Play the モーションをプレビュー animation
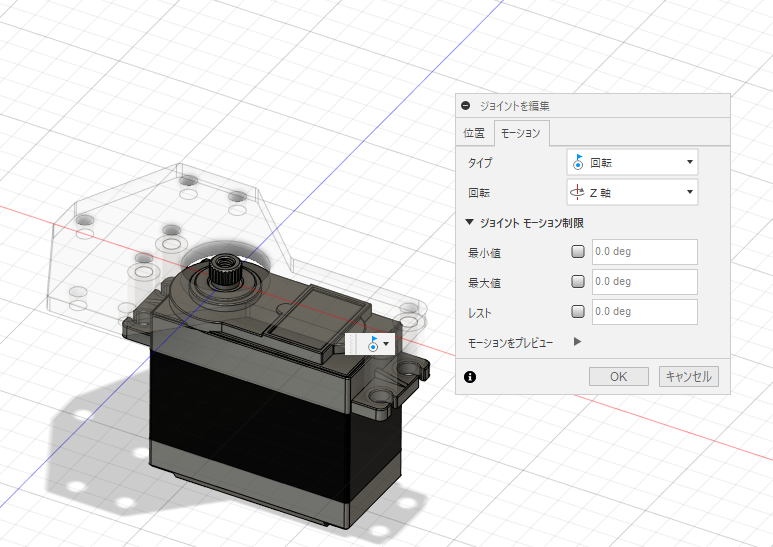This screenshot has width=773, height=547. click(x=578, y=342)
